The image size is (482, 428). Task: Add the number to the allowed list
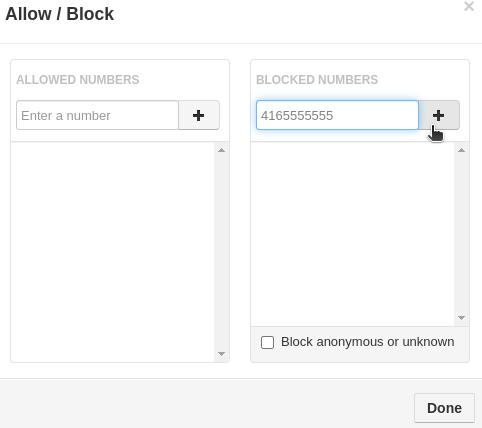(199, 115)
